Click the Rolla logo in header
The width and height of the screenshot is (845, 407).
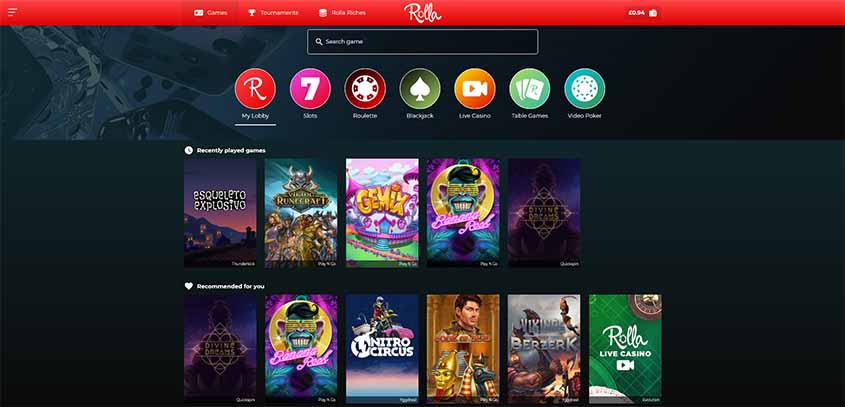[x=422, y=12]
